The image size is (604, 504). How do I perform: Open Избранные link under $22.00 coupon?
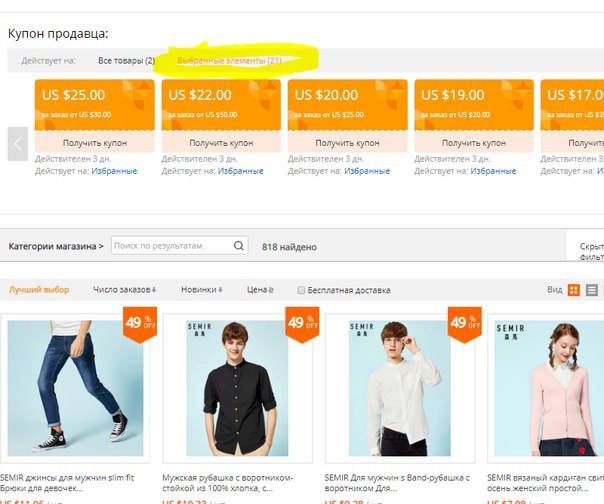[241, 171]
